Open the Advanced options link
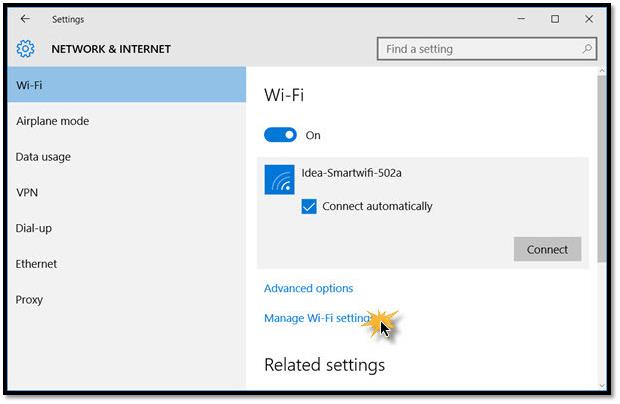The image size is (620, 404). click(308, 288)
